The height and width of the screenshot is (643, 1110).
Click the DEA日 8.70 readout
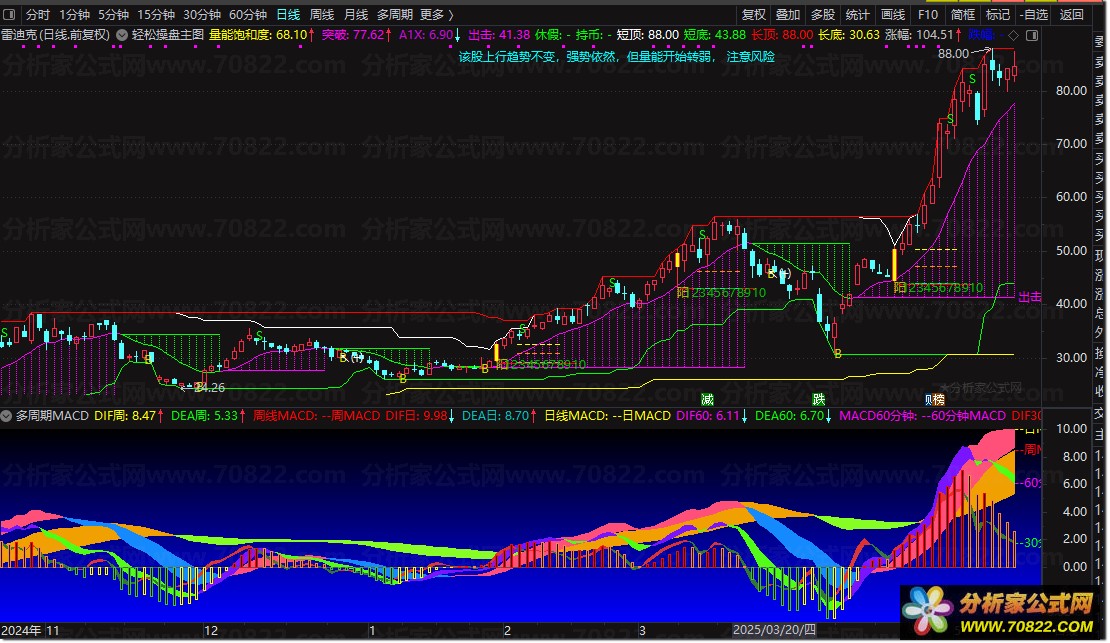(x=499, y=416)
